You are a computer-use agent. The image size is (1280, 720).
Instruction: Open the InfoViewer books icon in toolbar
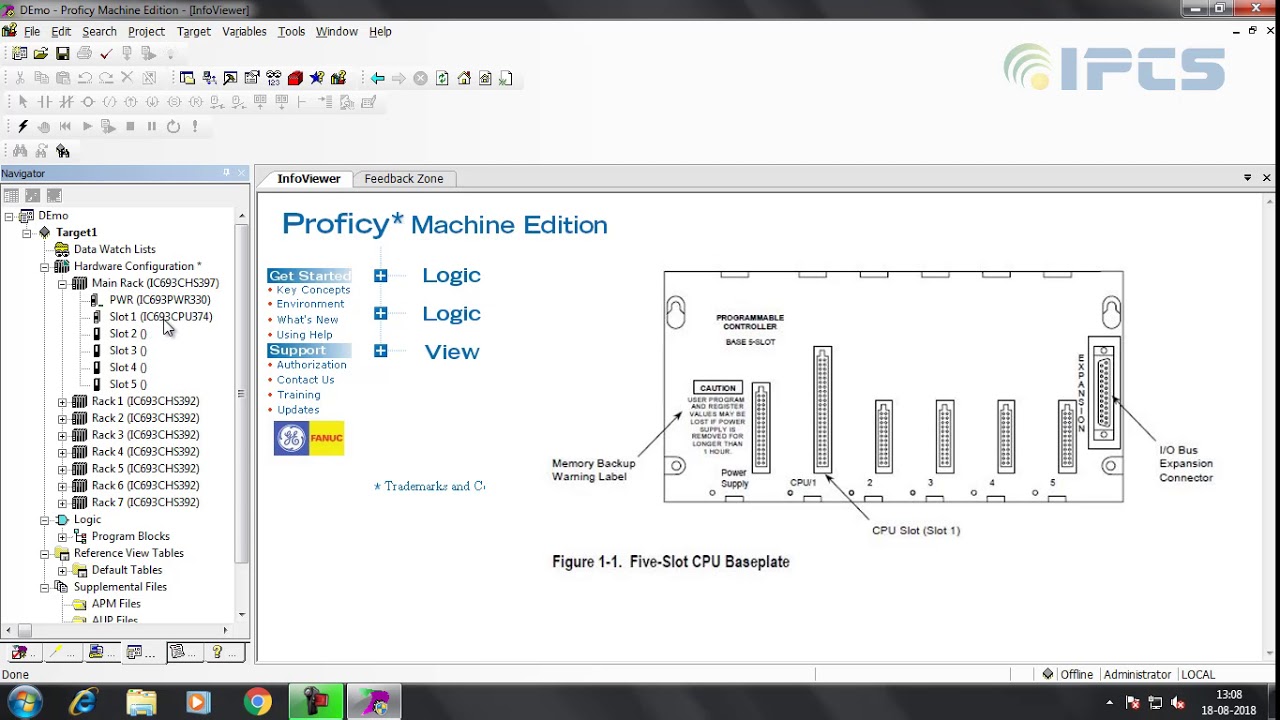[x=338, y=78]
